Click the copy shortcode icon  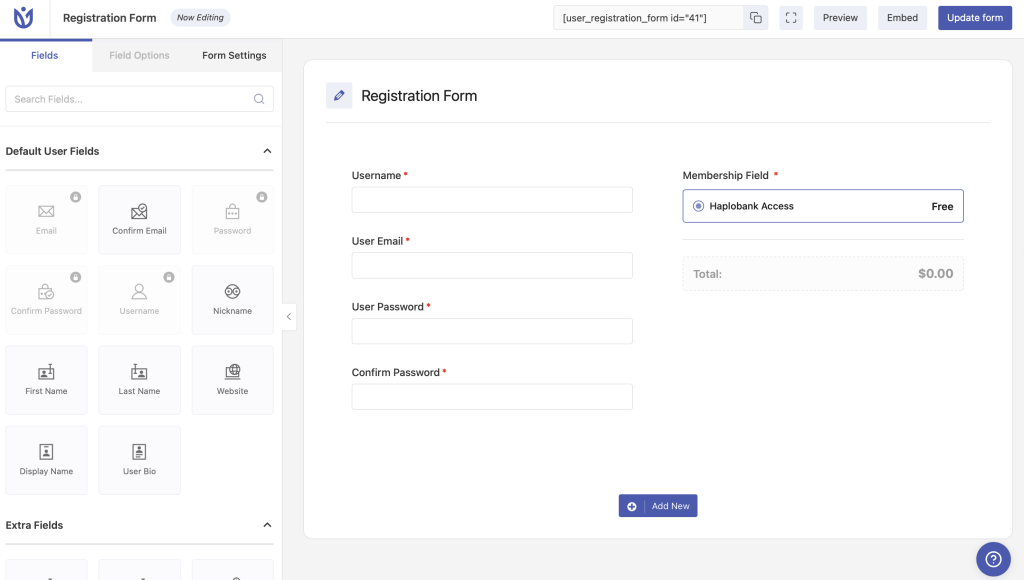(x=756, y=18)
